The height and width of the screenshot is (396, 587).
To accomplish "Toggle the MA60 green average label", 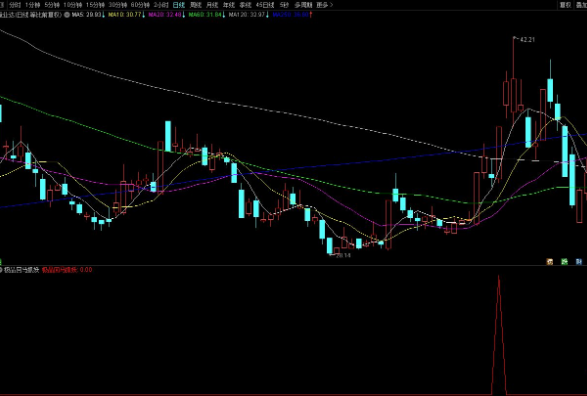I will [205, 15].
